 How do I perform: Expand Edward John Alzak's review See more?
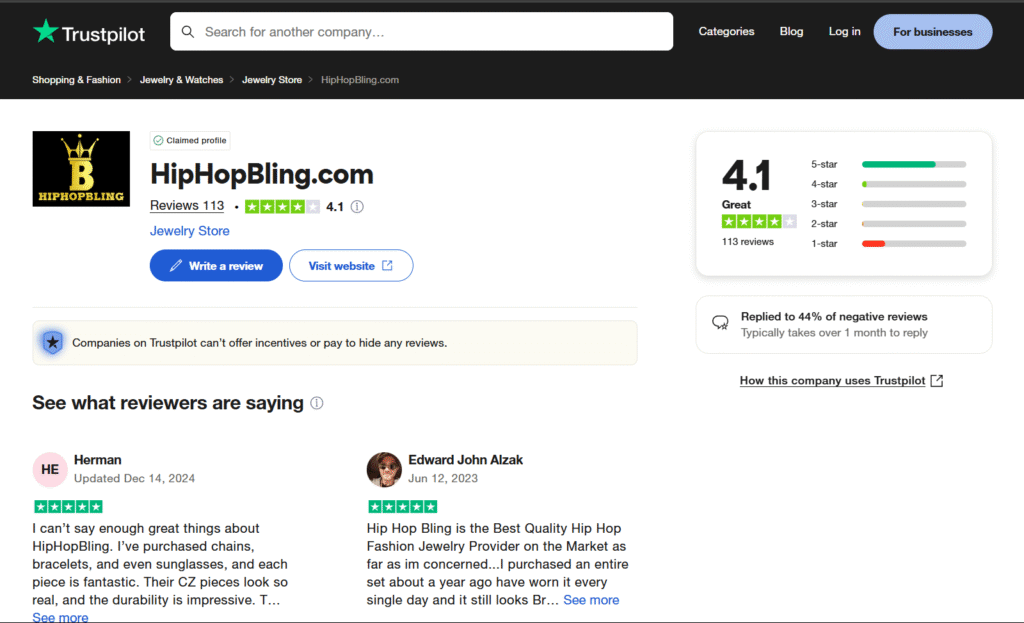point(591,599)
